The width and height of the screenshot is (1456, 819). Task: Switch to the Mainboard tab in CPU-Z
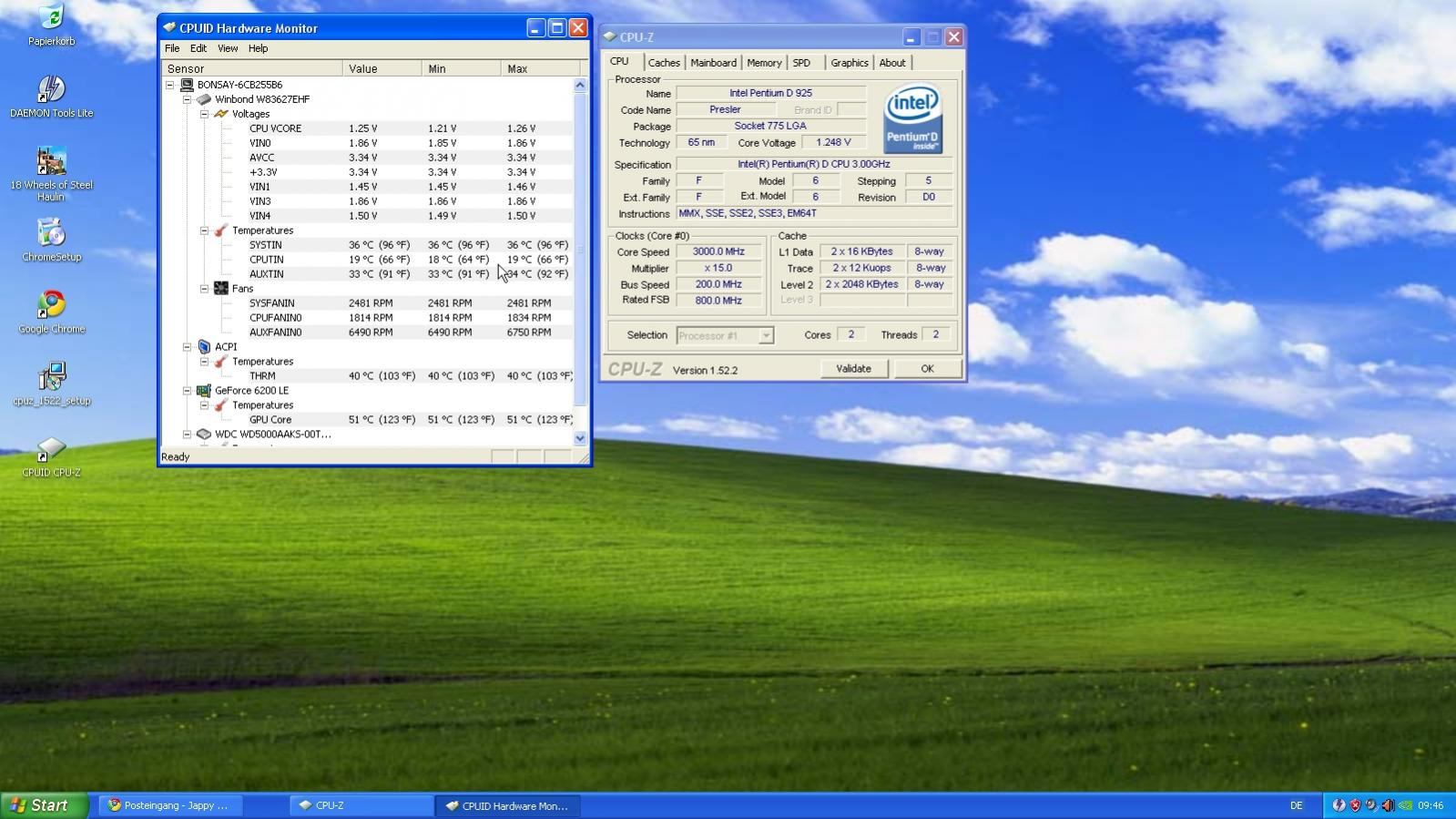[713, 63]
